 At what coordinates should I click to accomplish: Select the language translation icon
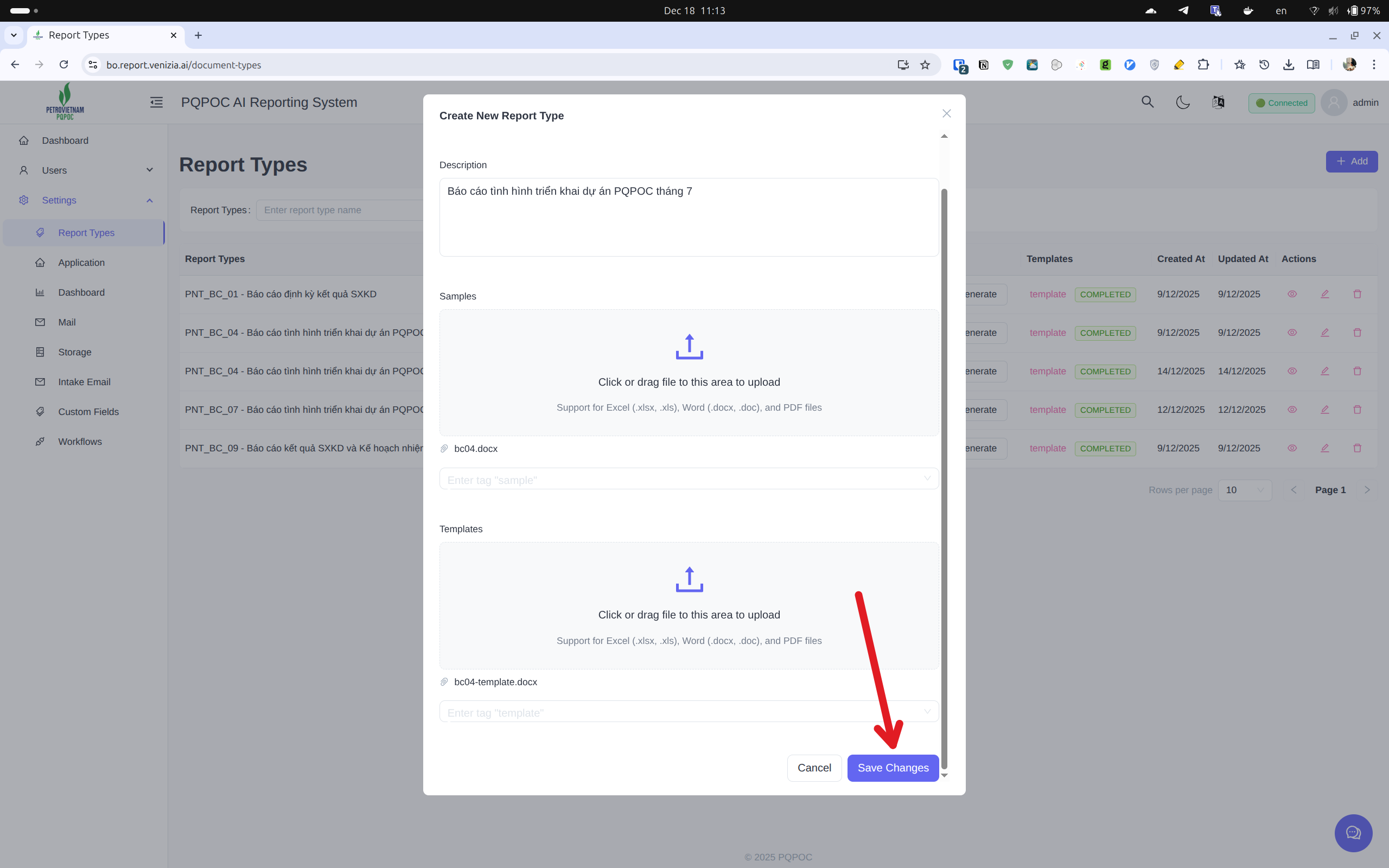(x=1218, y=101)
